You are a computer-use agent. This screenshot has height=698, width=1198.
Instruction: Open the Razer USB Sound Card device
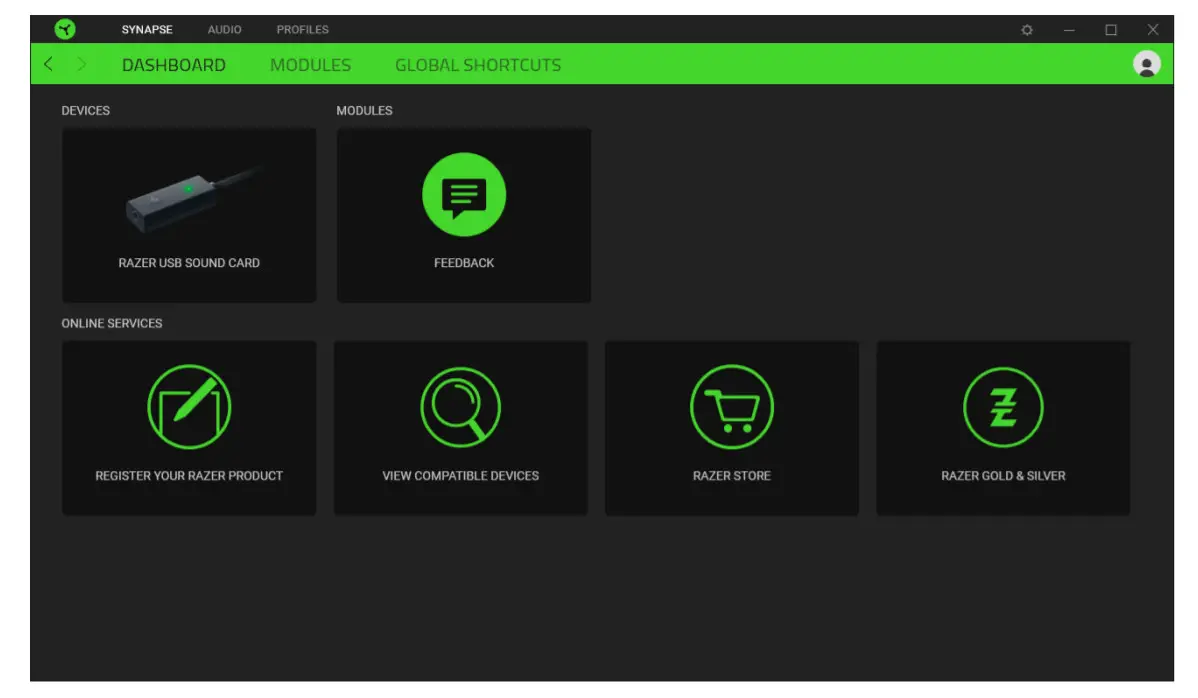[188, 215]
